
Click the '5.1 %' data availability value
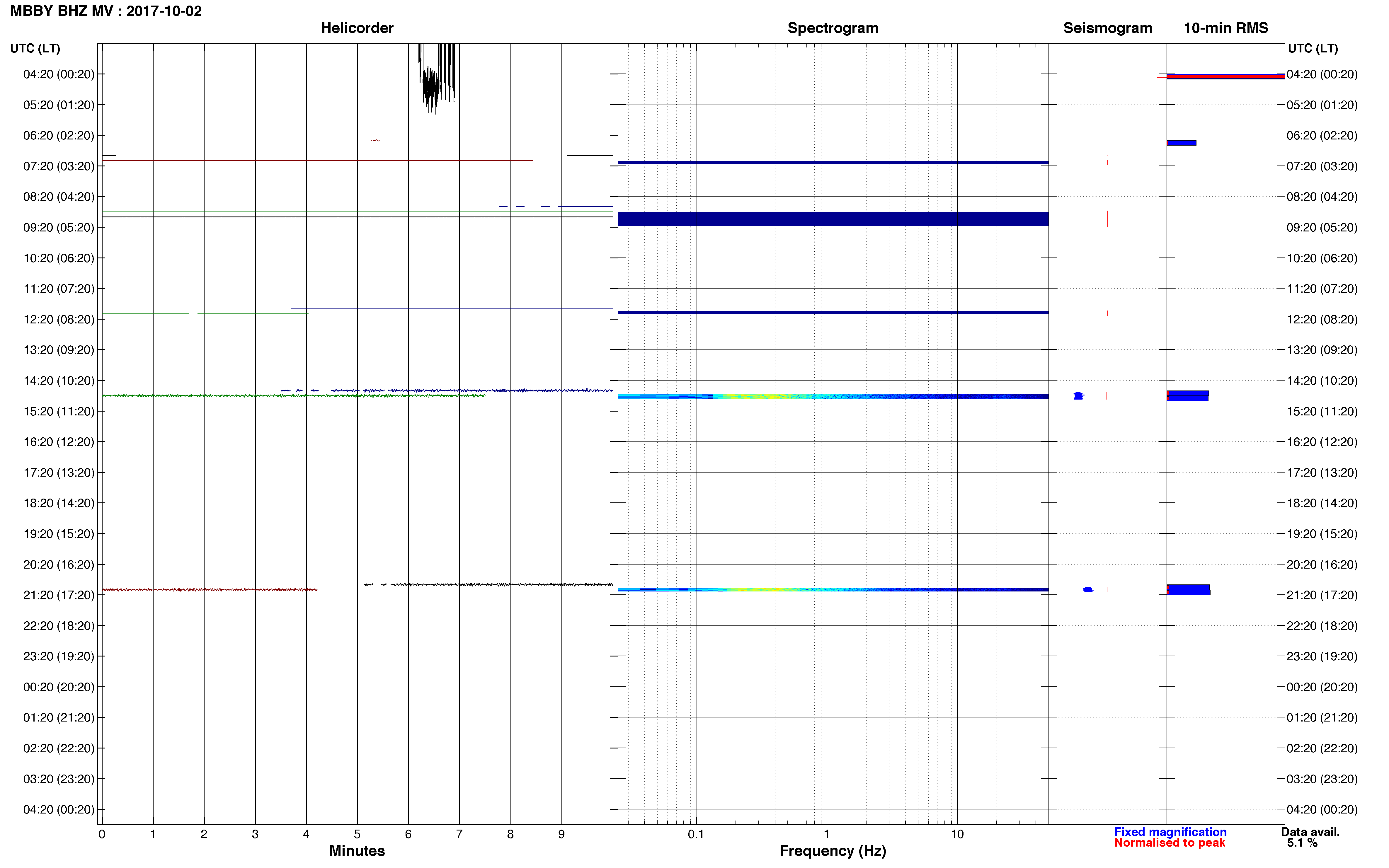coord(1302,843)
